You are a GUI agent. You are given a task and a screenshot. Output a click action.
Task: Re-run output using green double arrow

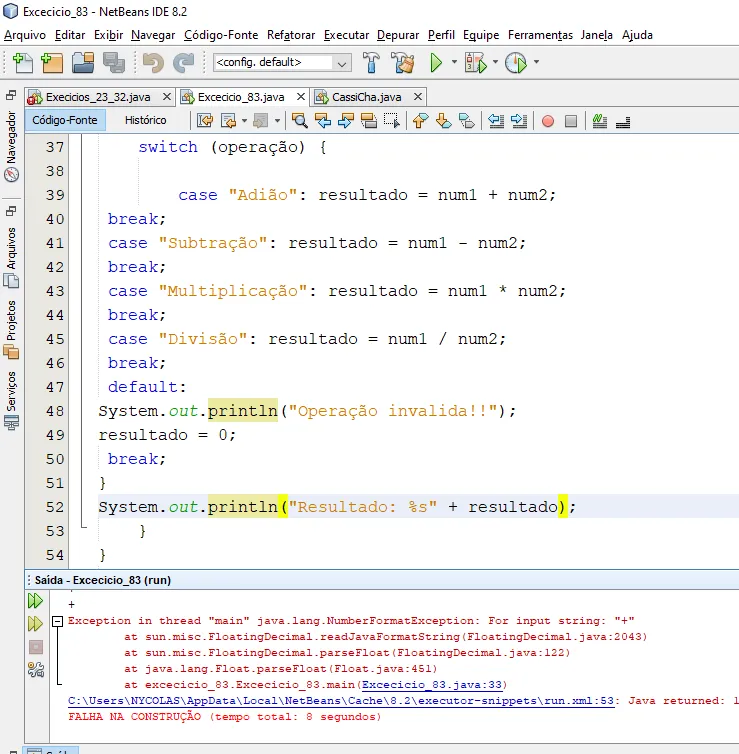(35, 601)
